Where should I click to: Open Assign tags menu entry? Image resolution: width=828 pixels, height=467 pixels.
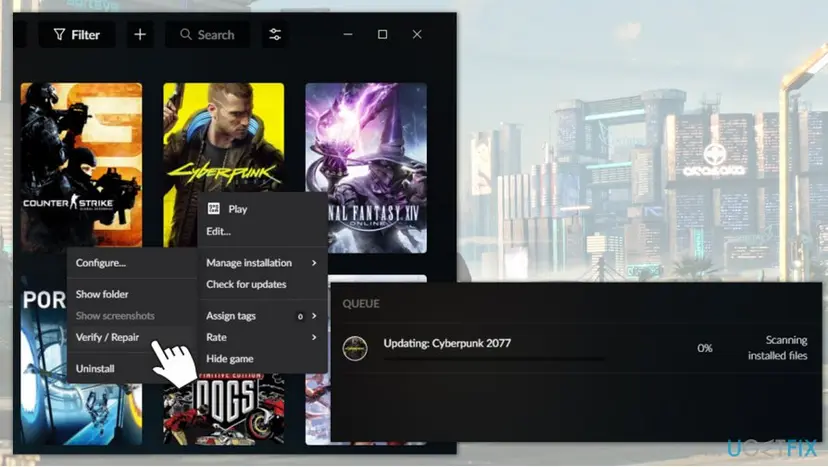[x=262, y=316]
